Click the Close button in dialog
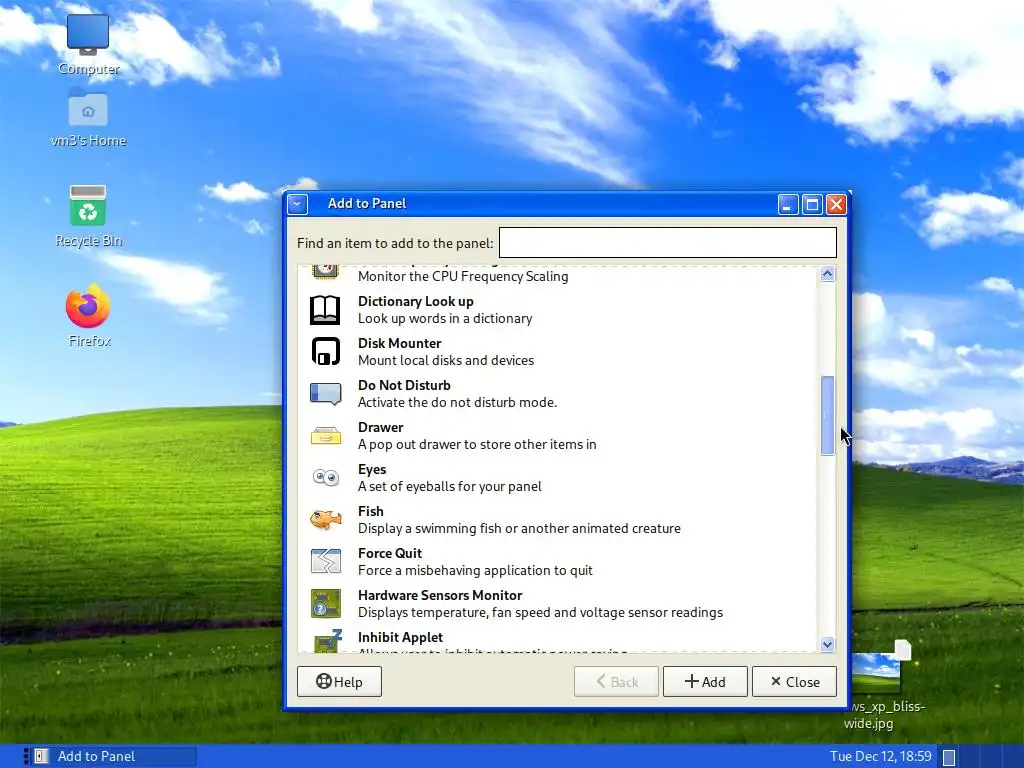 pyautogui.click(x=794, y=682)
